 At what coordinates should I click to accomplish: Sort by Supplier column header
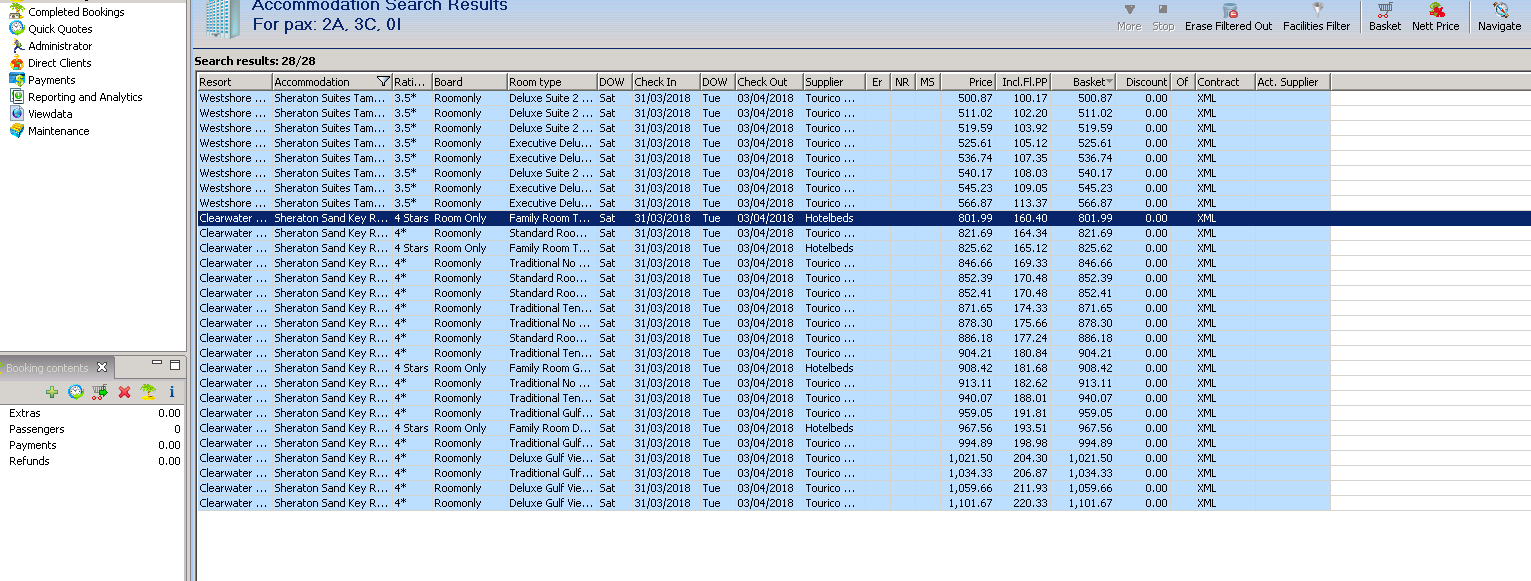click(835, 82)
